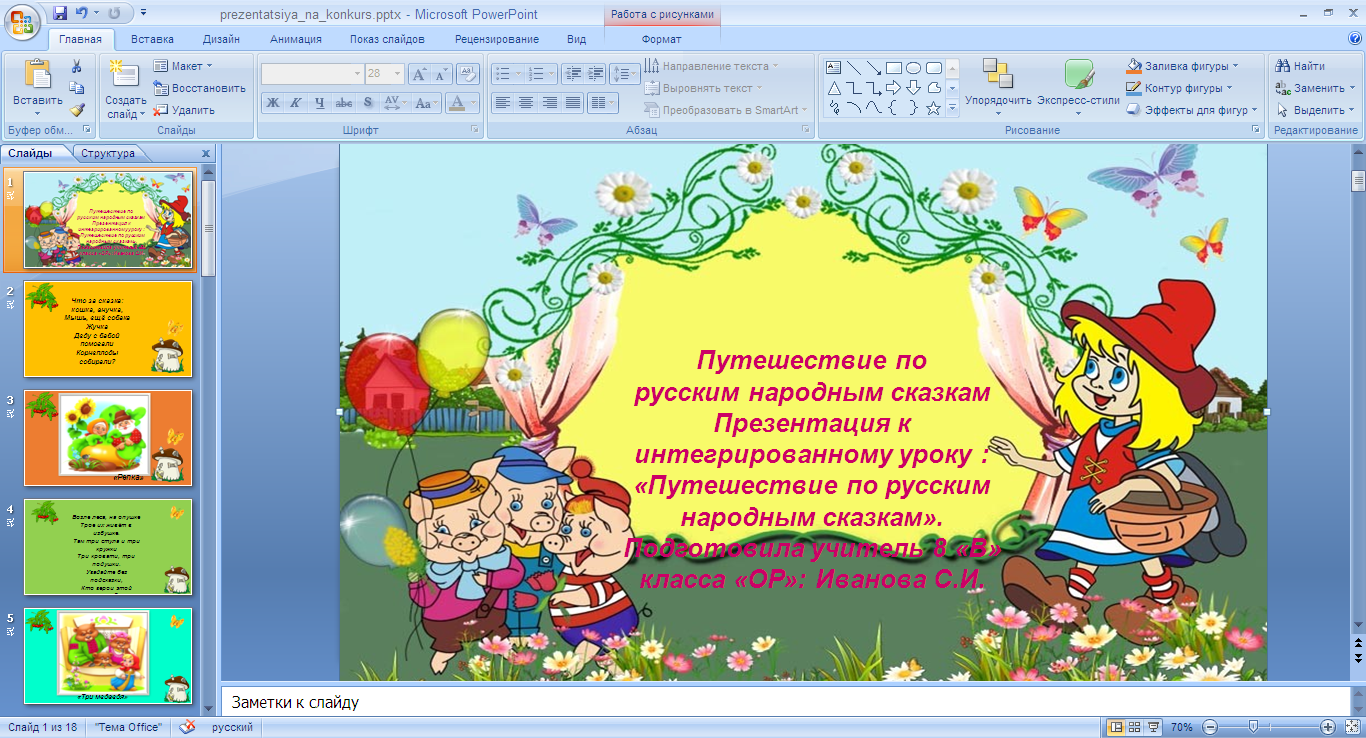The image size is (1366, 738).
Task: Switch to slide sorter view in status bar
Action: tap(1135, 727)
